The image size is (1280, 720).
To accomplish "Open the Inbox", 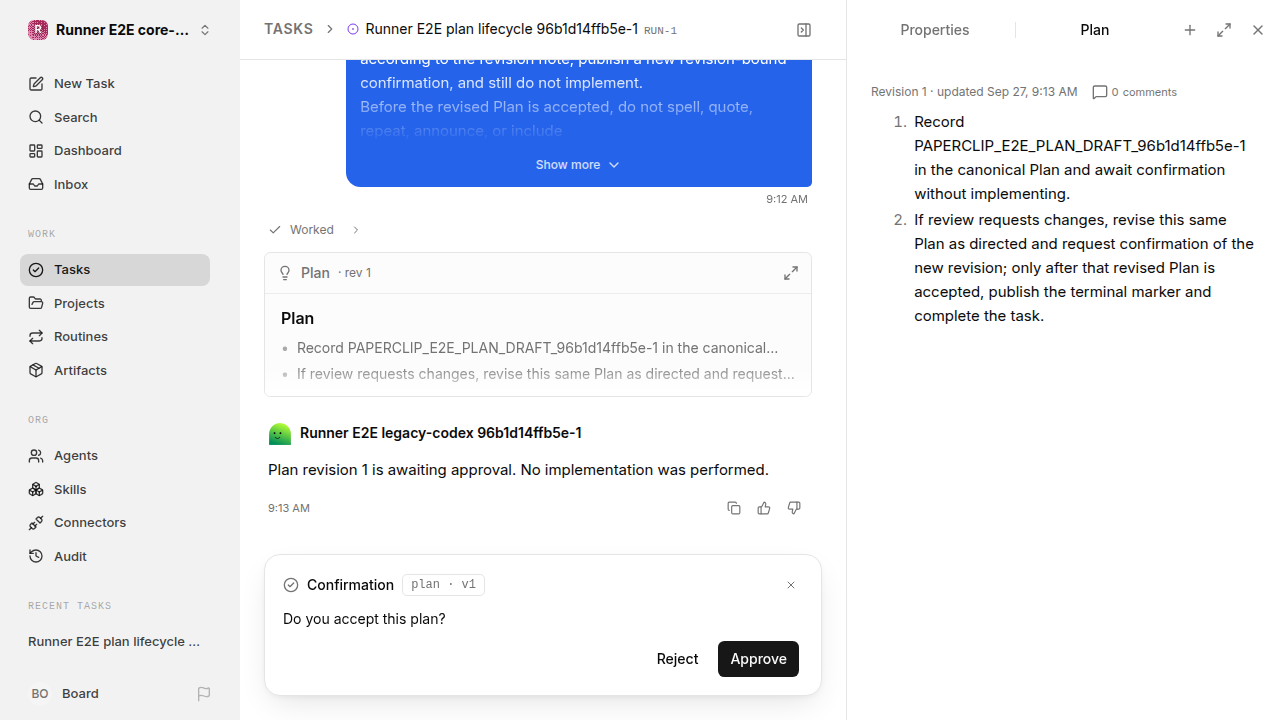I will [x=115, y=185].
